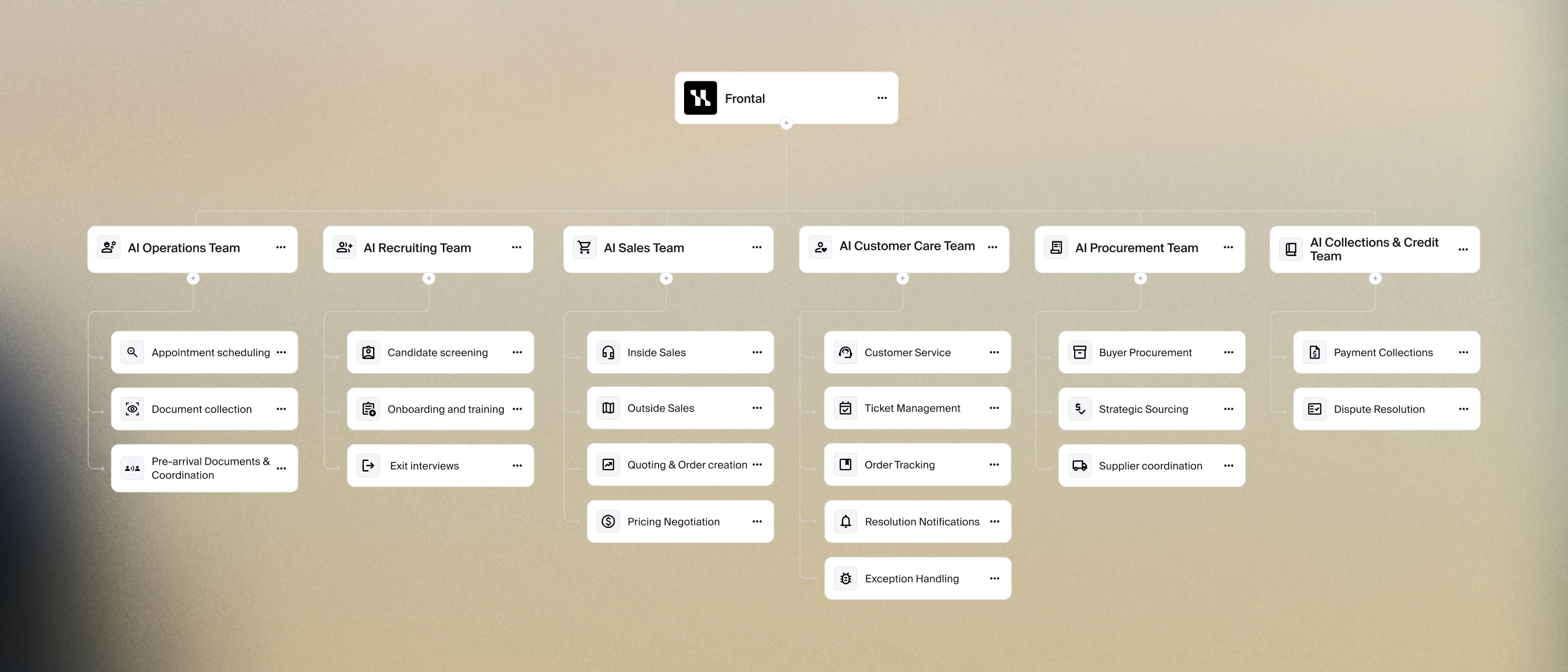This screenshot has width=1568, height=672.
Task: Click the Resolution Notifications bell icon
Action: 845,522
